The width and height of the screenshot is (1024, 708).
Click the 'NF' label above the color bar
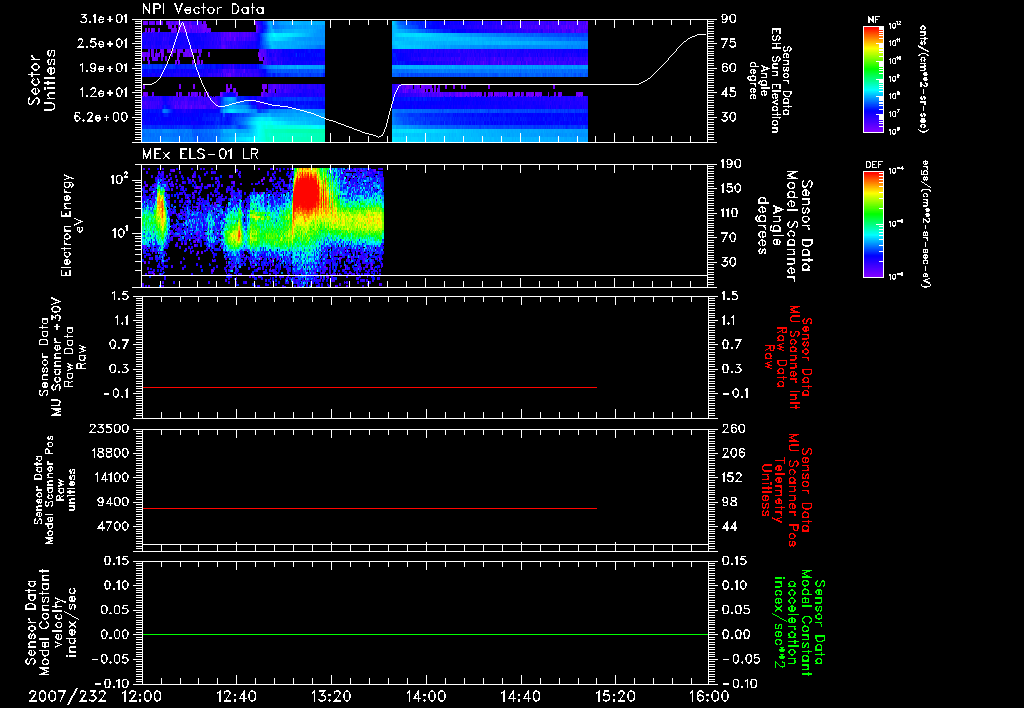pos(873,20)
